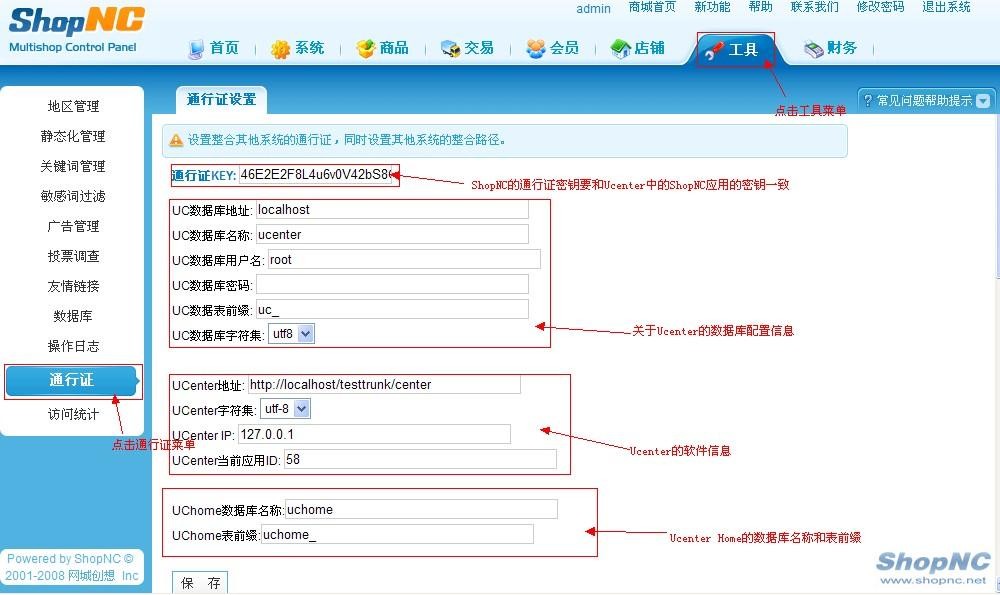The height and width of the screenshot is (595, 1000).
Task: Open the 帮助 help link
Action: pos(760,7)
